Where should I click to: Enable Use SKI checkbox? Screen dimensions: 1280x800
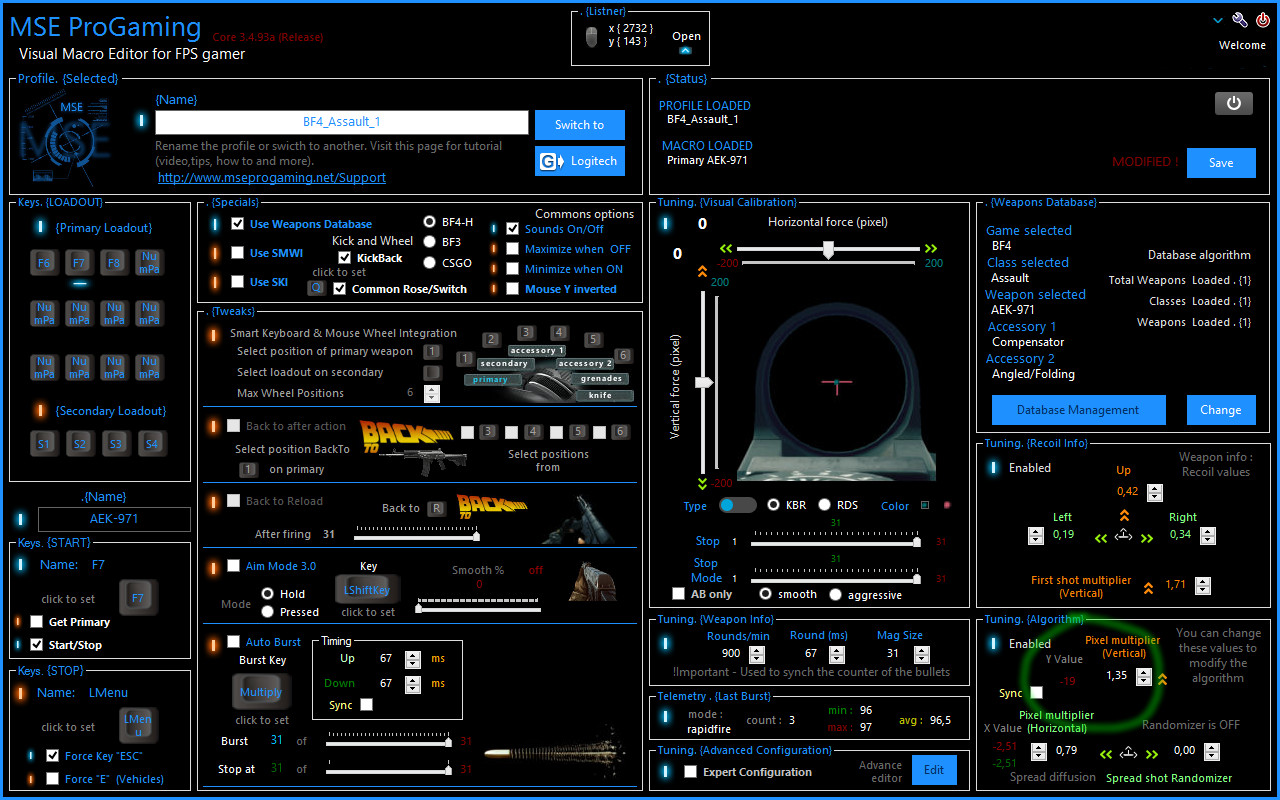tap(238, 282)
